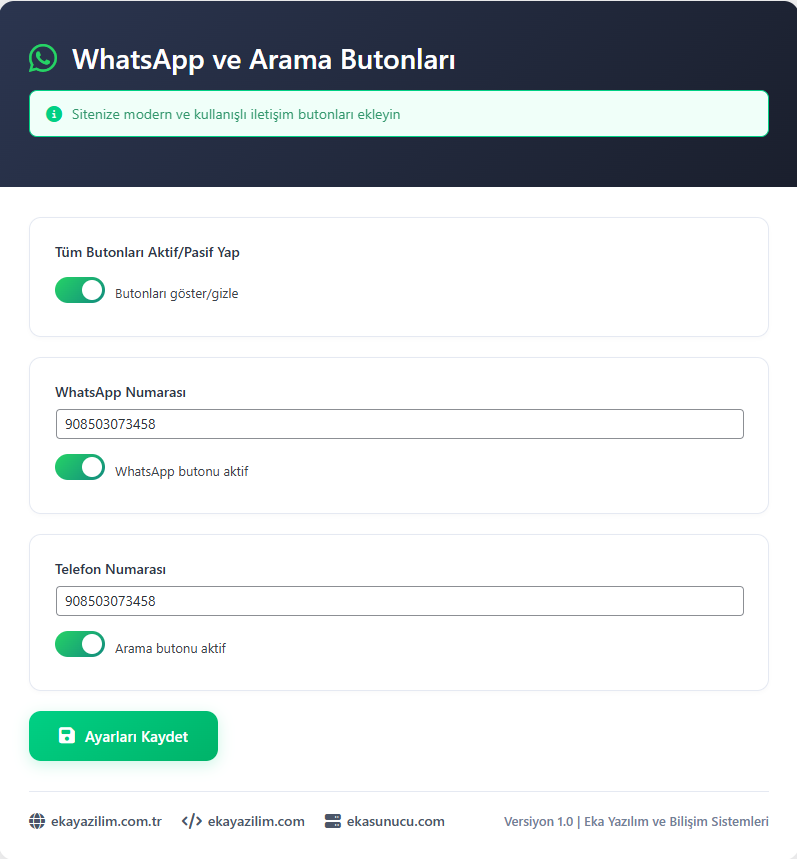Save settings with Ayarları Kaydet button
797x859 pixels.
click(123, 736)
